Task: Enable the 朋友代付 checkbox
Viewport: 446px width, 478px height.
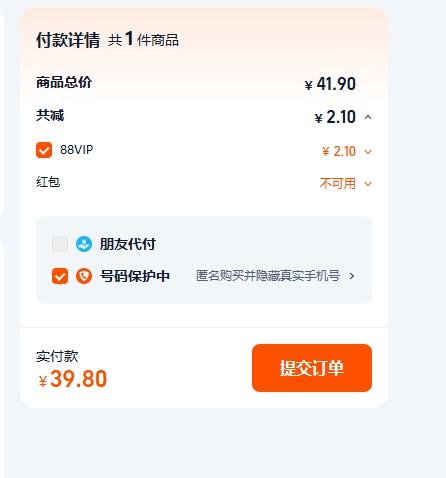Action: [x=60, y=244]
